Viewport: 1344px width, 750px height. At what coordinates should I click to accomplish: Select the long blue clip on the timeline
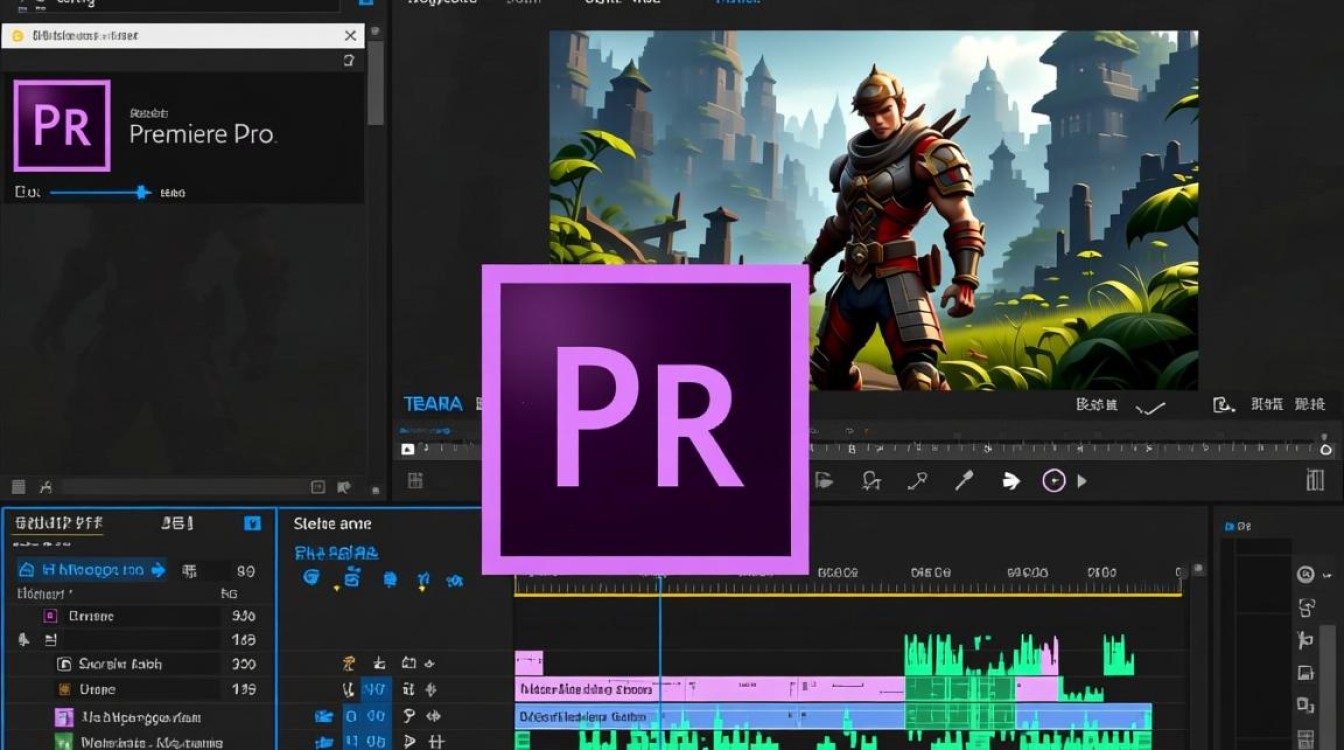coord(710,716)
